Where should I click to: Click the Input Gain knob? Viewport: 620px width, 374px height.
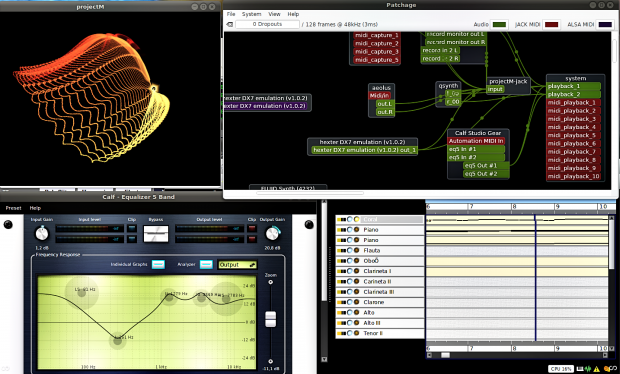coord(42,234)
